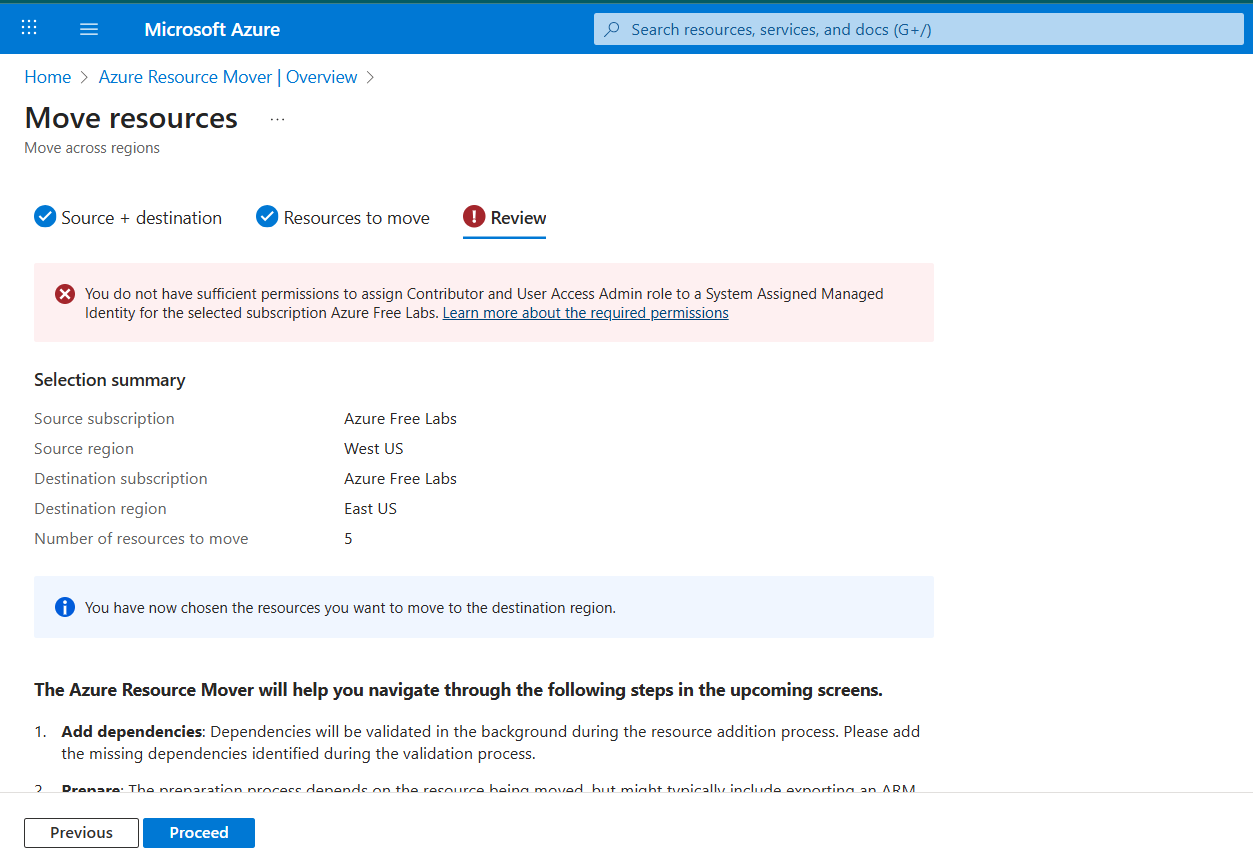Click breadcrumb chevron after Home

pos(85,77)
